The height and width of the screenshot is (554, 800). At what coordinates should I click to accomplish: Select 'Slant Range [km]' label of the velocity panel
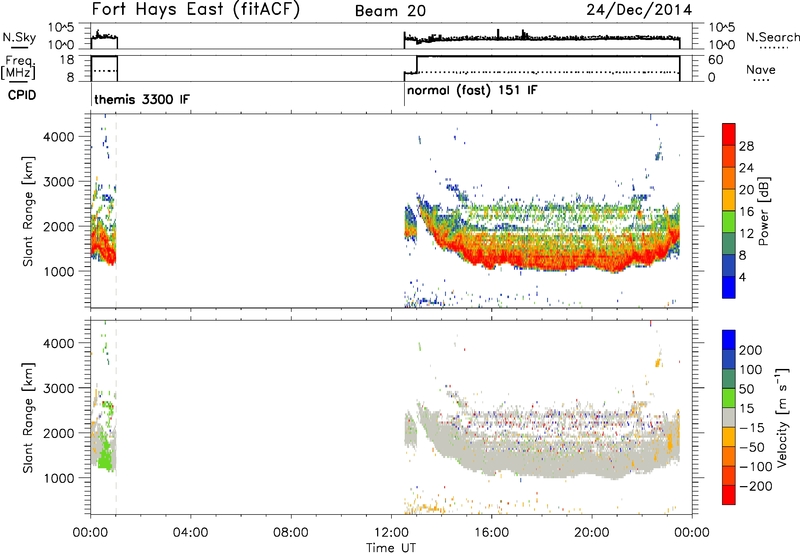28,417
